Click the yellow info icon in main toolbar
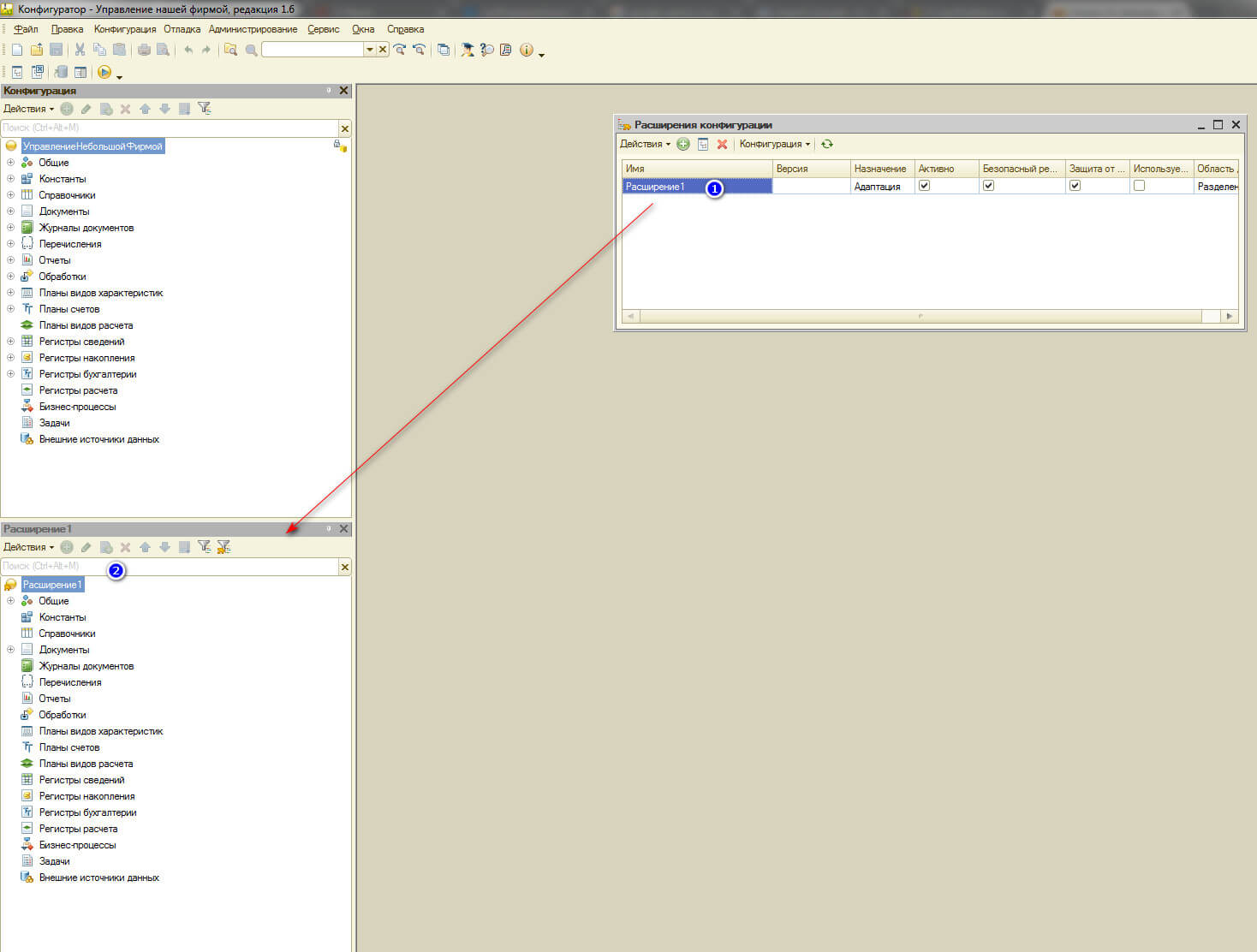 527,50
